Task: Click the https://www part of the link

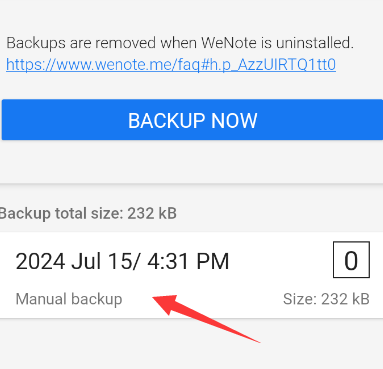Action: [x=49, y=65]
